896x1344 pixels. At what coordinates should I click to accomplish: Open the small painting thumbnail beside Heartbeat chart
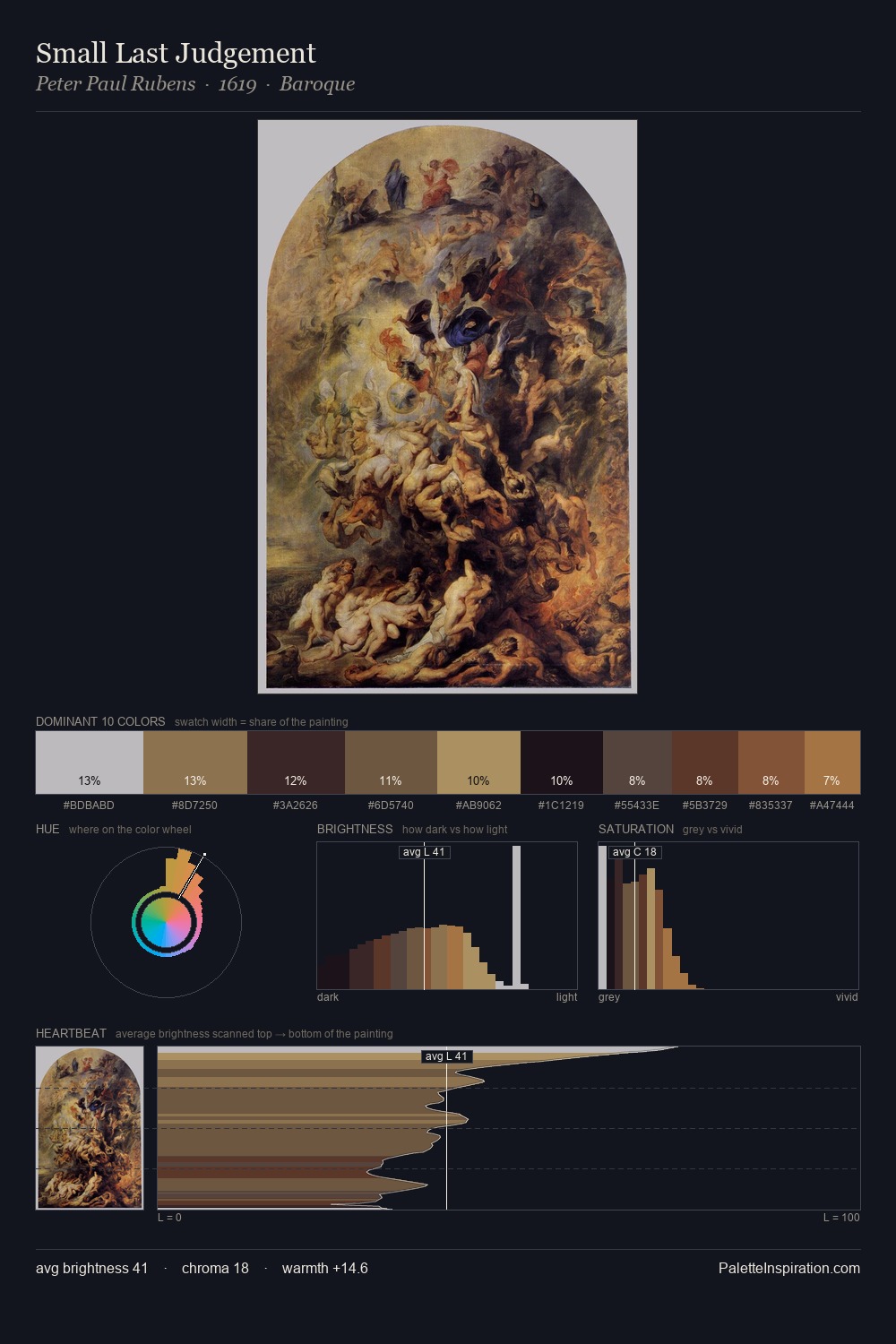[x=90, y=1128]
